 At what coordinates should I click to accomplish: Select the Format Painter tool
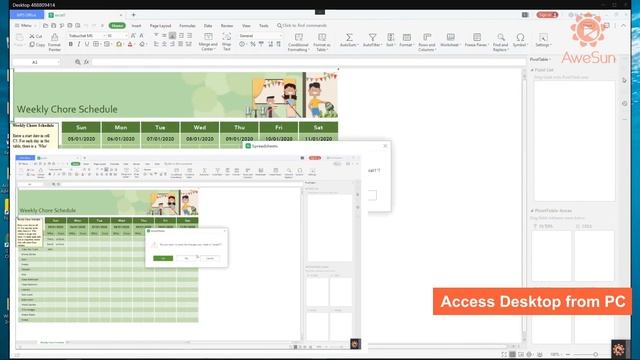(54, 42)
